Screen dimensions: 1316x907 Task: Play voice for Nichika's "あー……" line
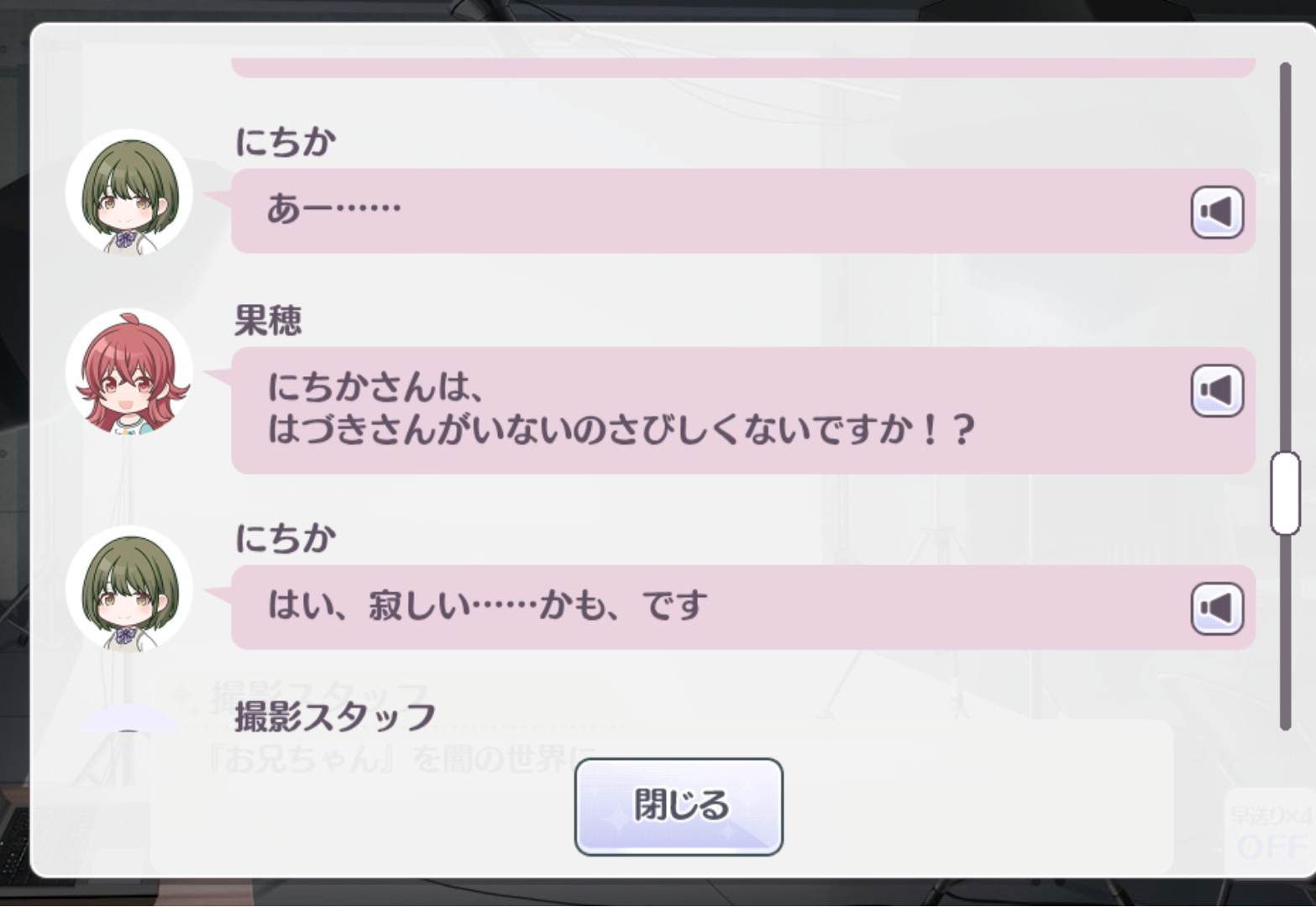point(1217,212)
